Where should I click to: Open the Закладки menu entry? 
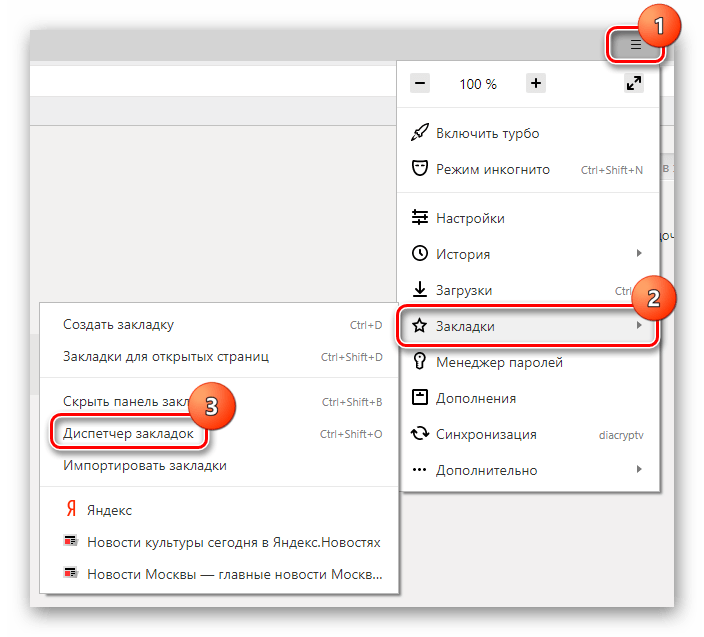pyautogui.click(x=528, y=326)
